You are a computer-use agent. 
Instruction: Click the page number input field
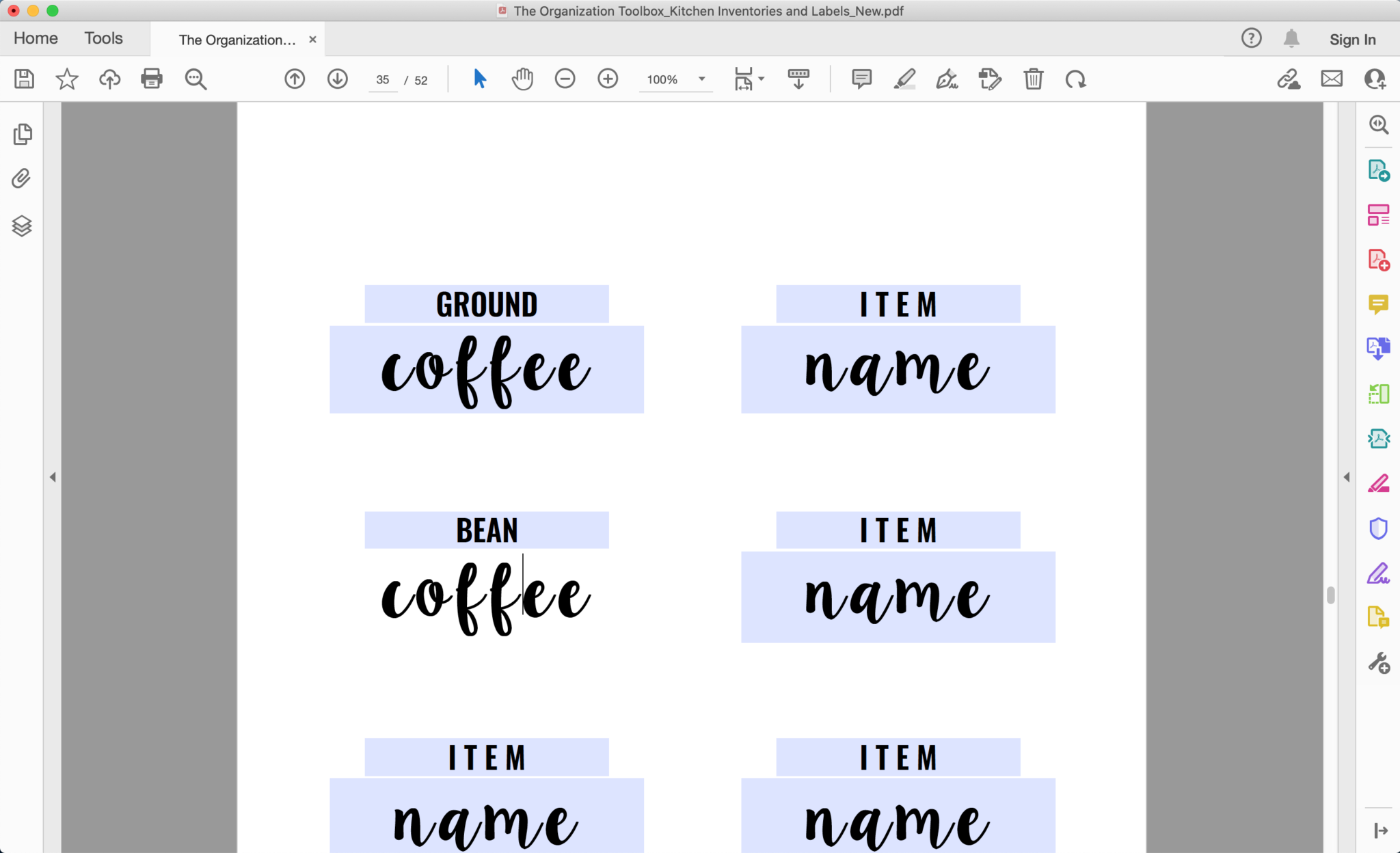[383, 79]
